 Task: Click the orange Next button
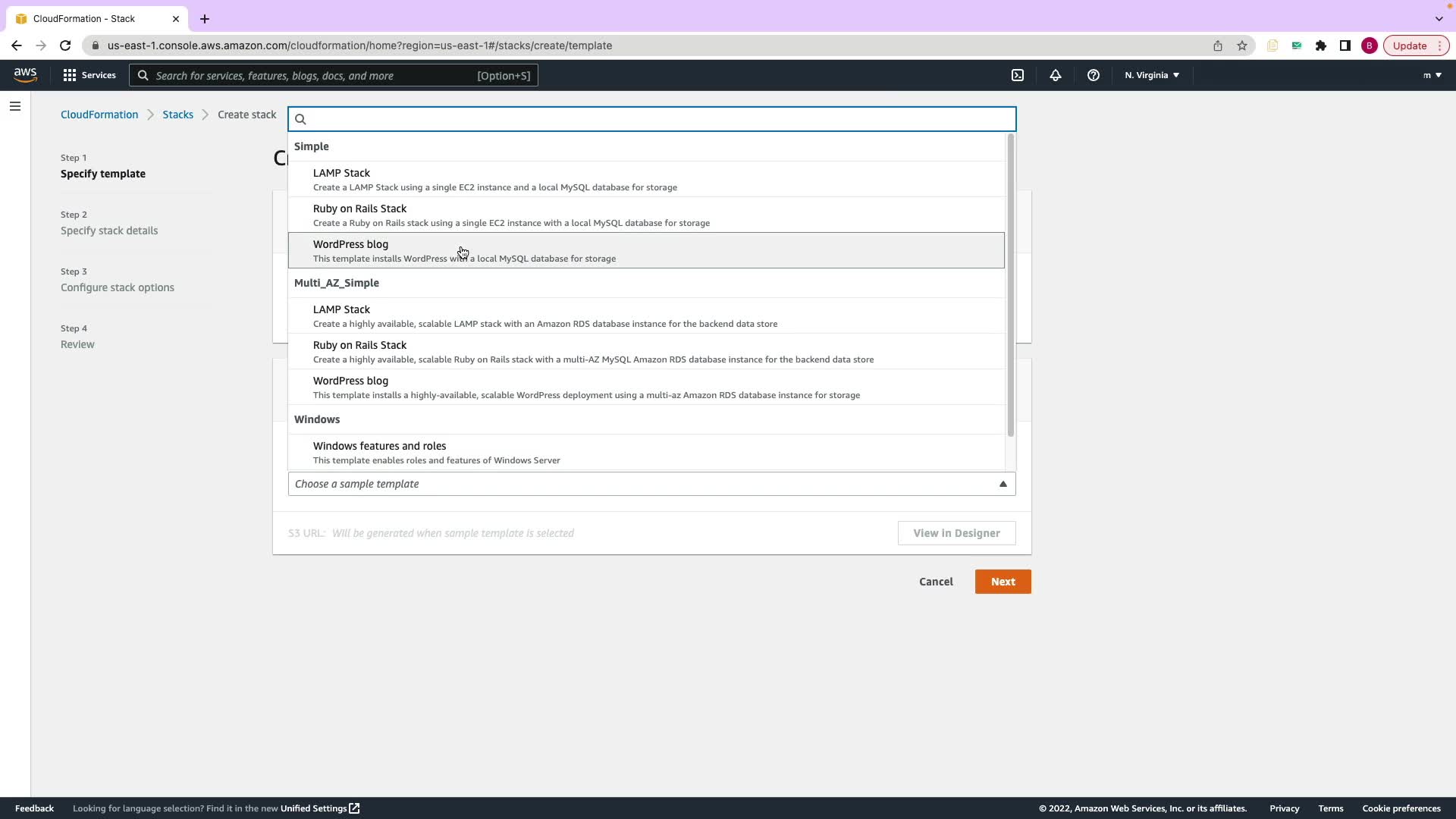click(x=1003, y=582)
